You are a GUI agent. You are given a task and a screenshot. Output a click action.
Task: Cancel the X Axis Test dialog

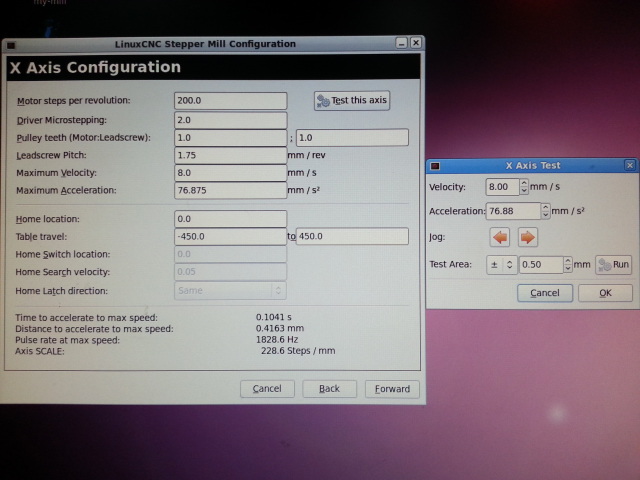click(x=545, y=293)
